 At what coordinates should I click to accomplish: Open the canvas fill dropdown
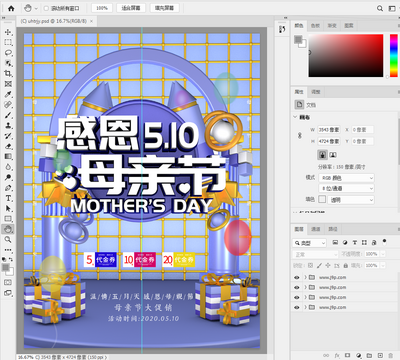351,200
